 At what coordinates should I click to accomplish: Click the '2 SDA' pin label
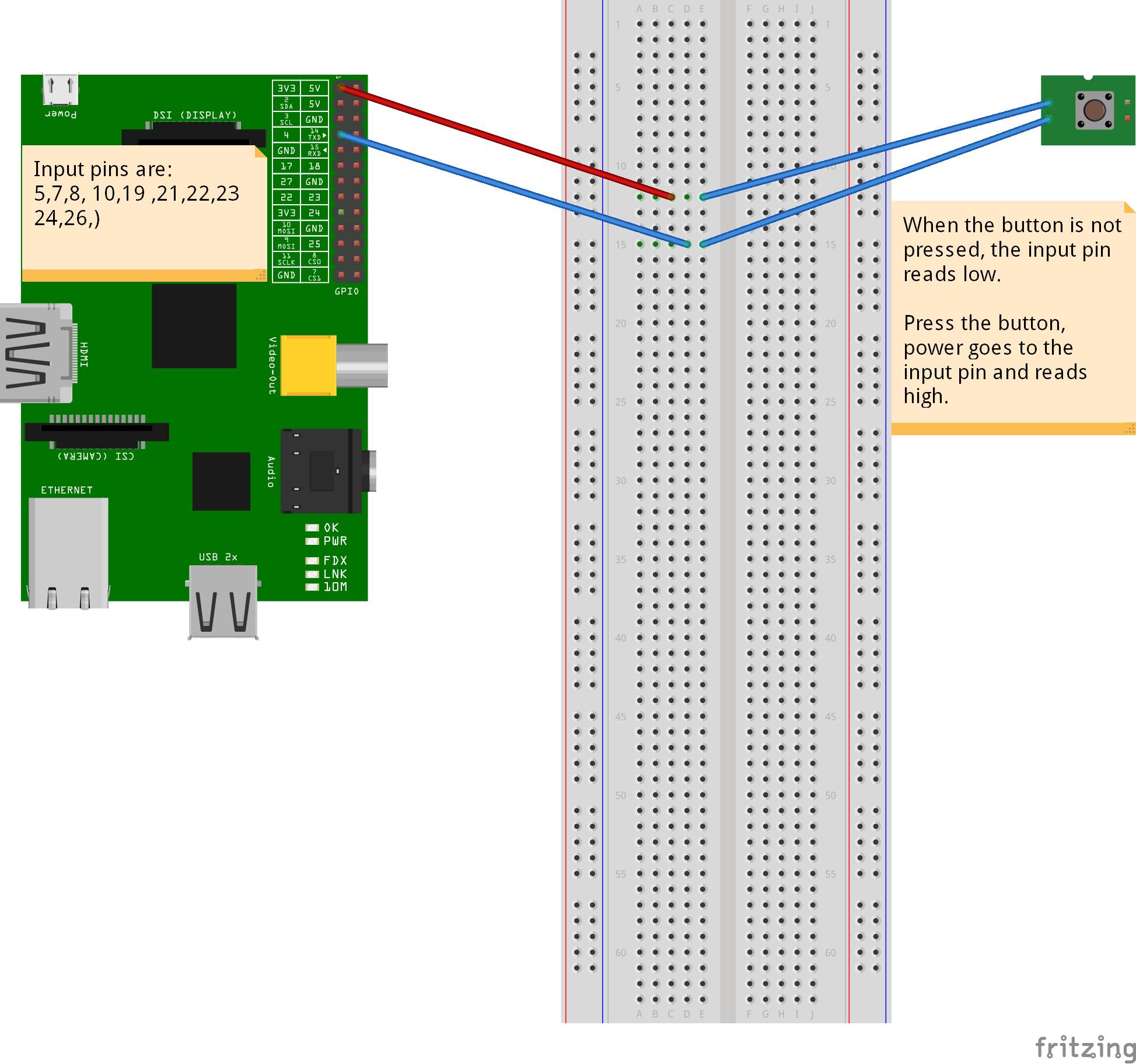click(x=286, y=104)
